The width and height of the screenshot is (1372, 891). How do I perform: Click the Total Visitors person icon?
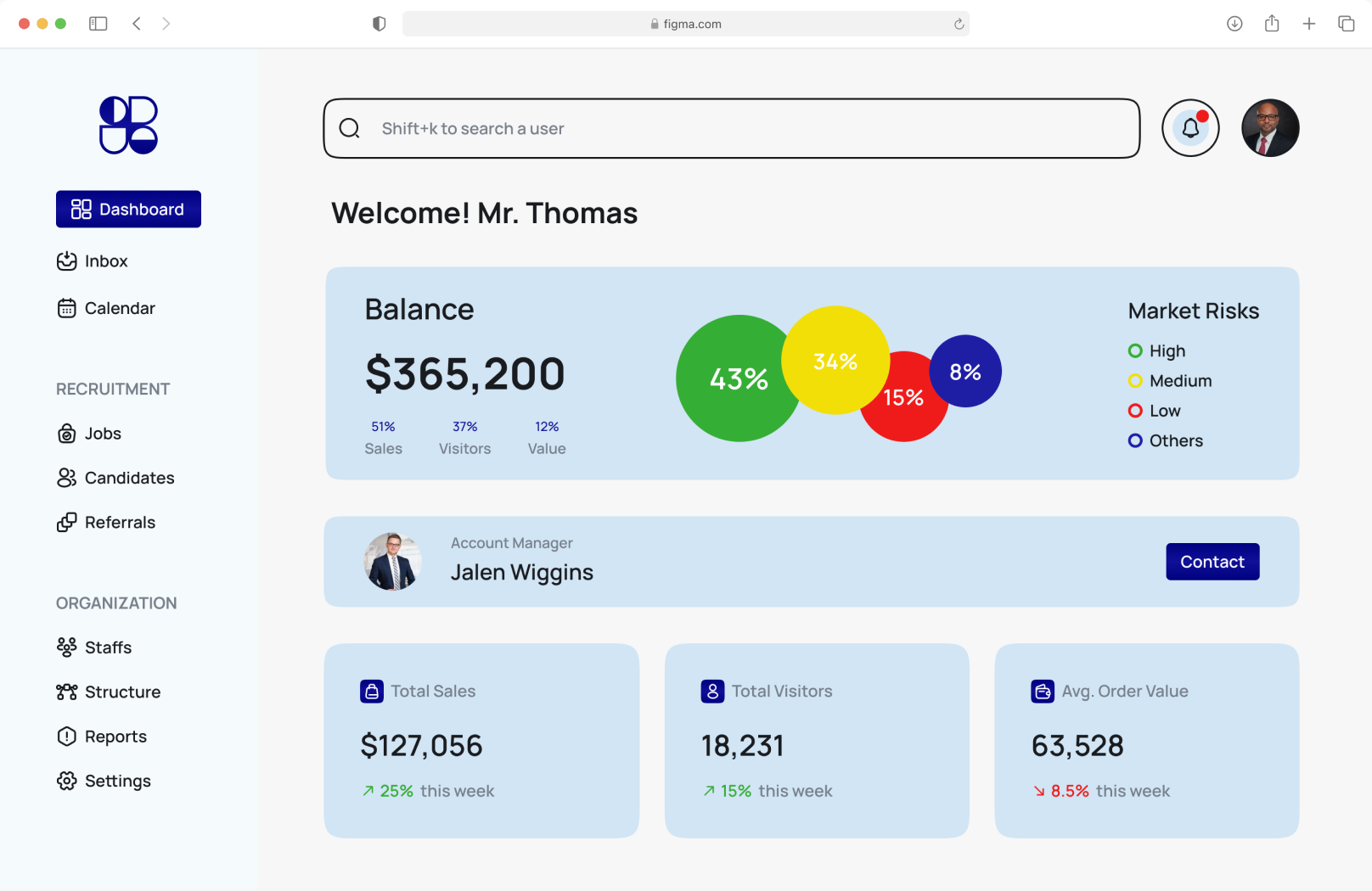tap(712, 692)
